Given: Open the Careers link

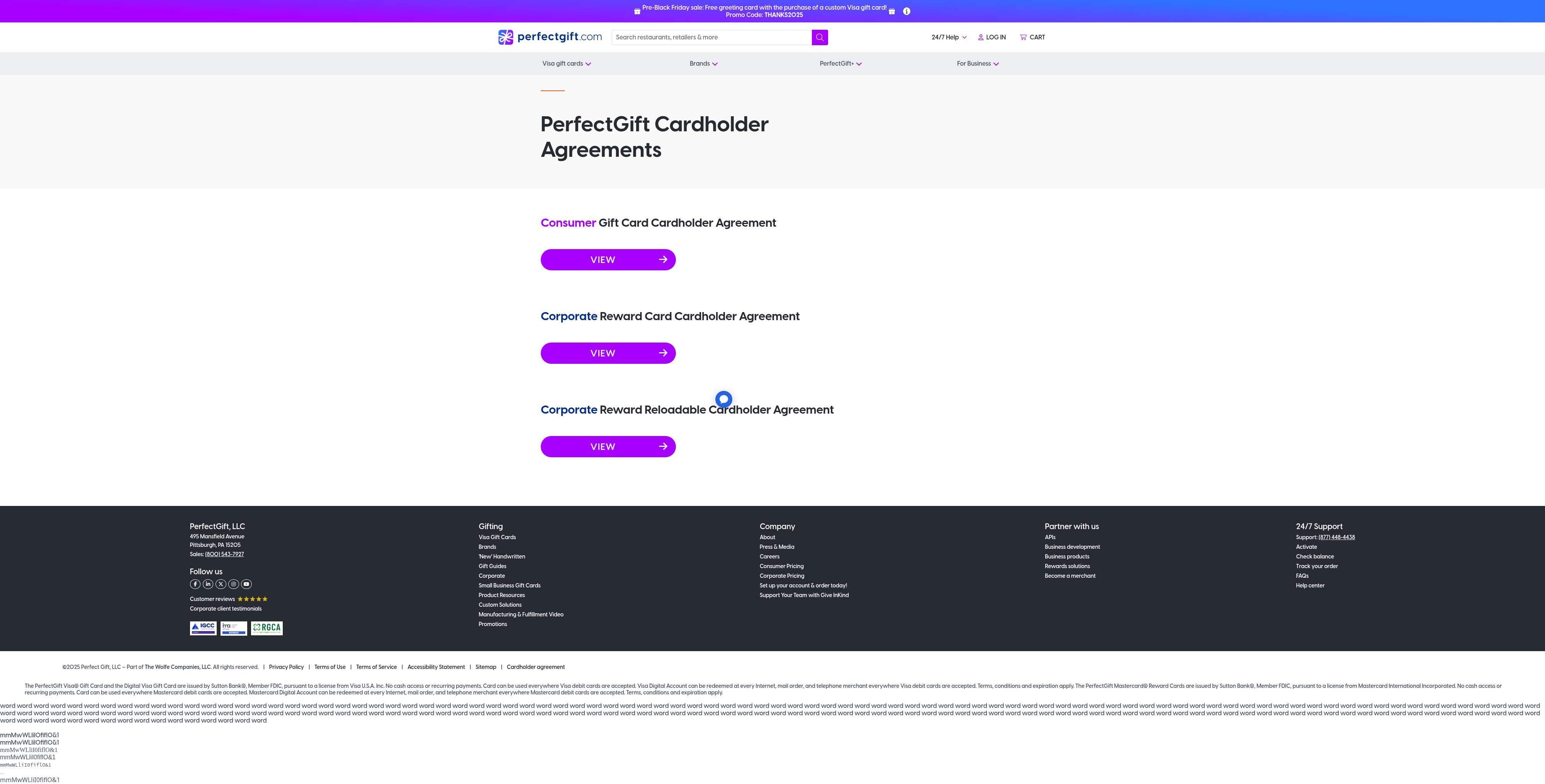Looking at the screenshot, I should point(769,557).
